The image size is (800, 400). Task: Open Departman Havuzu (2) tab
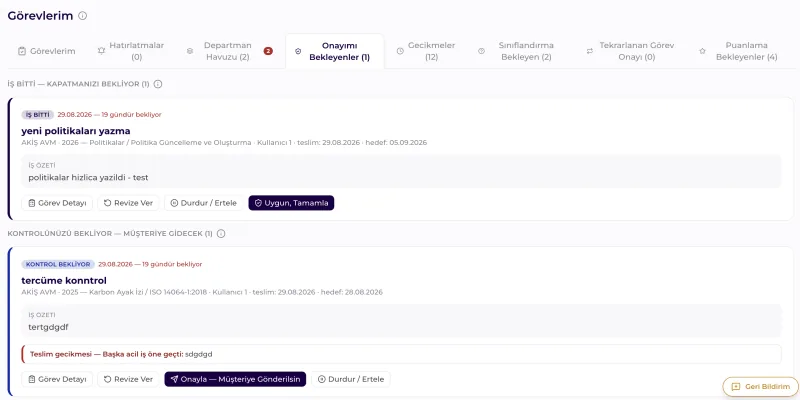tap(229, 51)
